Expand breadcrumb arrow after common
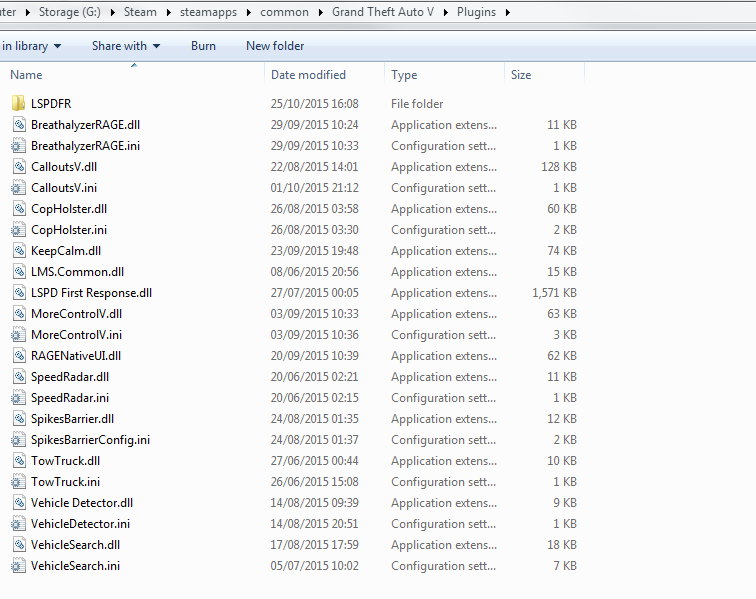Viewport: 756px width, 599px height. (321, 12)
